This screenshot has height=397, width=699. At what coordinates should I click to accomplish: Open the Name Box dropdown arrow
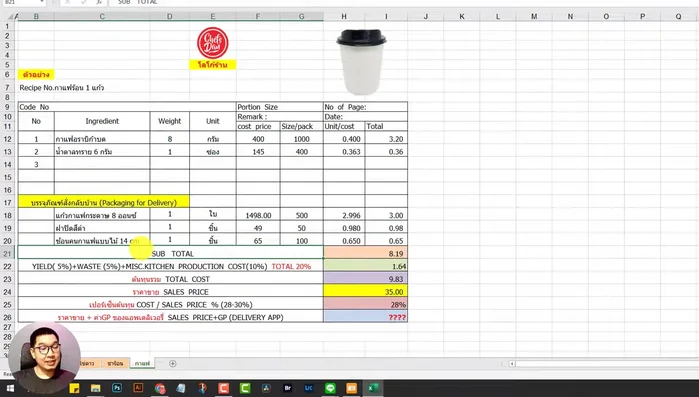coord(42,2)
